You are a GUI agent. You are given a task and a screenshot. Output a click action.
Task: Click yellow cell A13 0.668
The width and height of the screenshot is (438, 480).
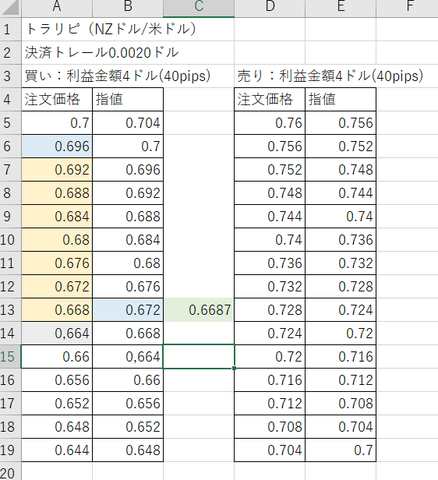tap(57, 310)
